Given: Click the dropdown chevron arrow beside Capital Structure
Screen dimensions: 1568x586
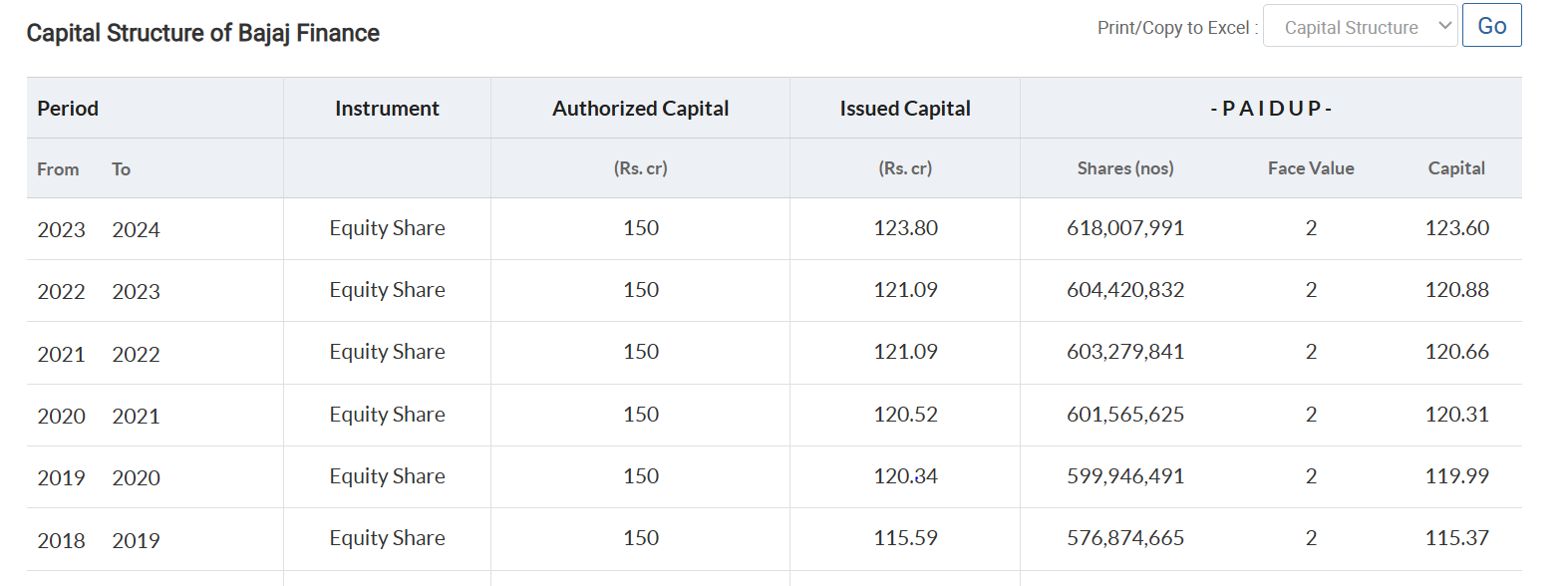Looking at the screenshot, I should [x=1444, y=26].
